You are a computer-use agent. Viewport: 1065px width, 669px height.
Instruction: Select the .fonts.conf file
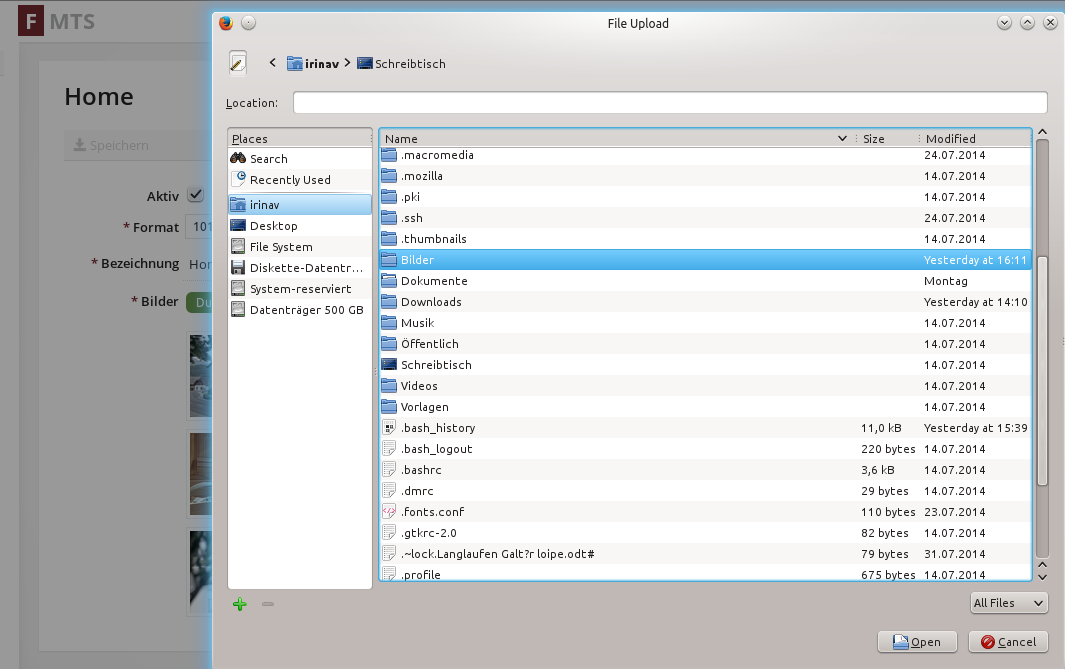[x=432, y=512]
